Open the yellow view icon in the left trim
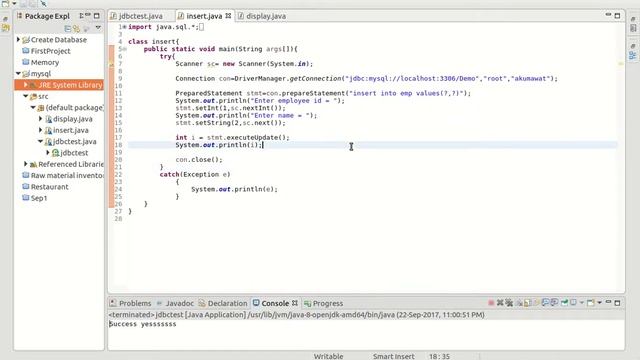The image size is (640, 360). 5,28
